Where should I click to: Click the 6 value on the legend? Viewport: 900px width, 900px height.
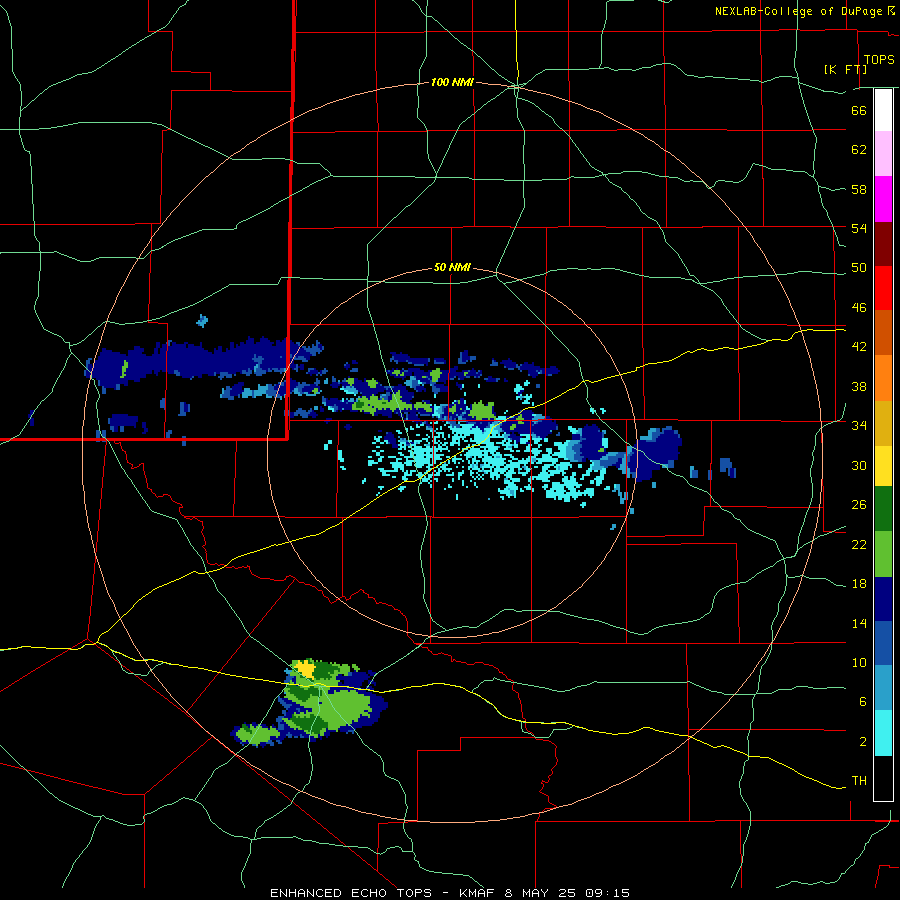[x=862, y=702]
